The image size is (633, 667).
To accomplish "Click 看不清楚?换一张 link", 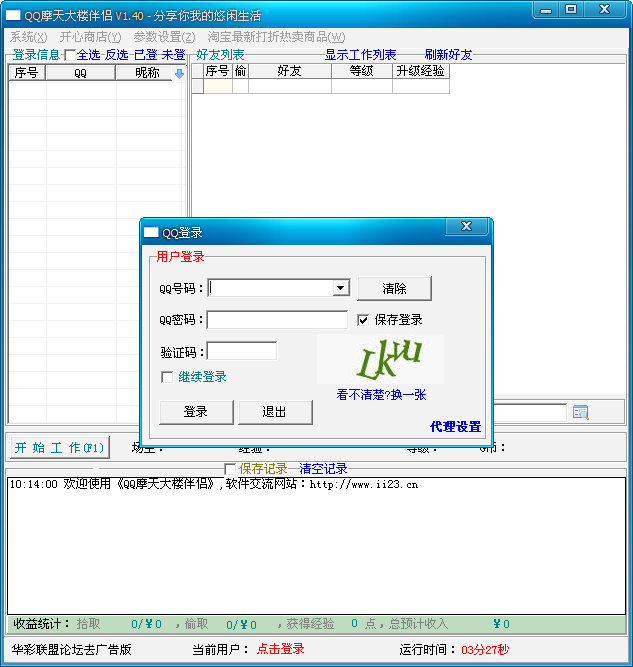I will pos(381,395).
